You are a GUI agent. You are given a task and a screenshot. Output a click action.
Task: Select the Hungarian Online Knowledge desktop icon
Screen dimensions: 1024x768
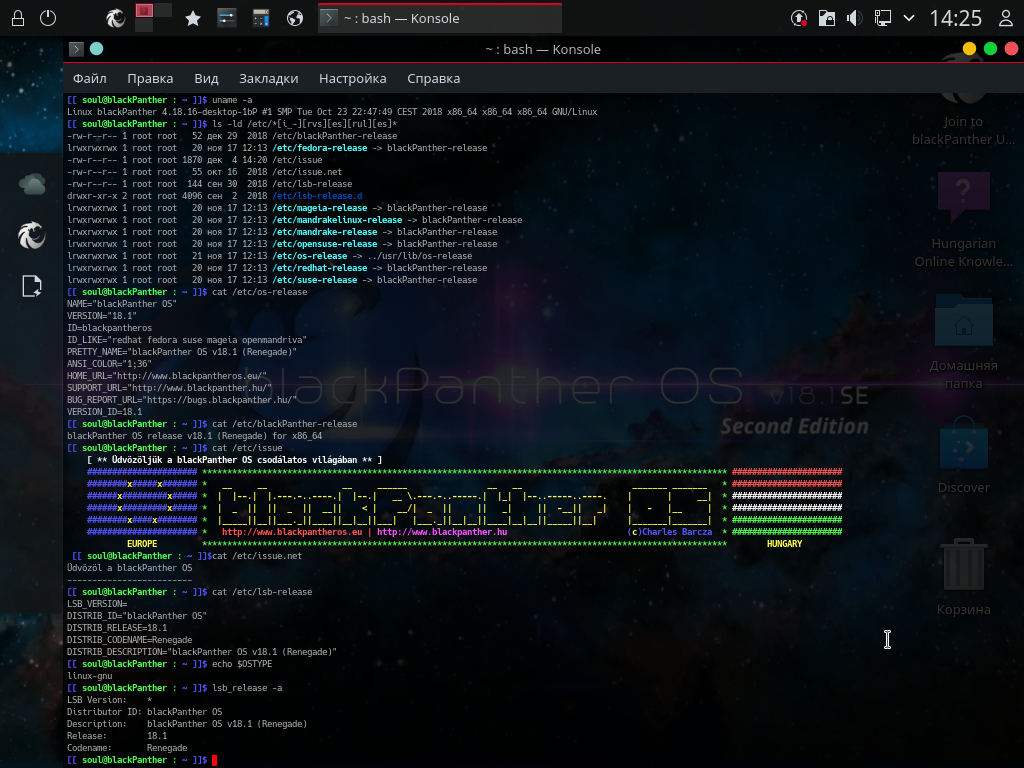[963, 219]
